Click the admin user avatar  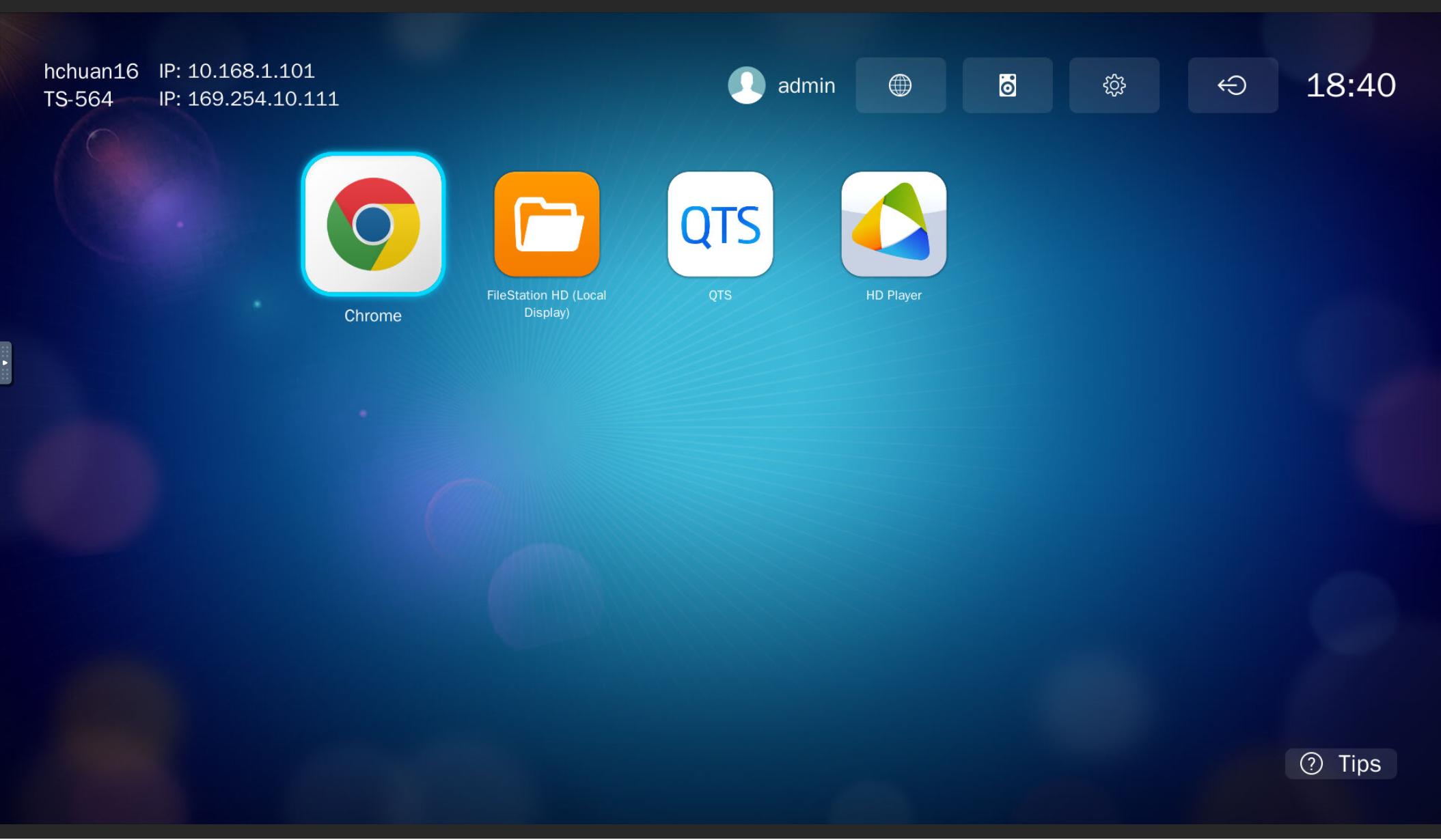(746, 85)
